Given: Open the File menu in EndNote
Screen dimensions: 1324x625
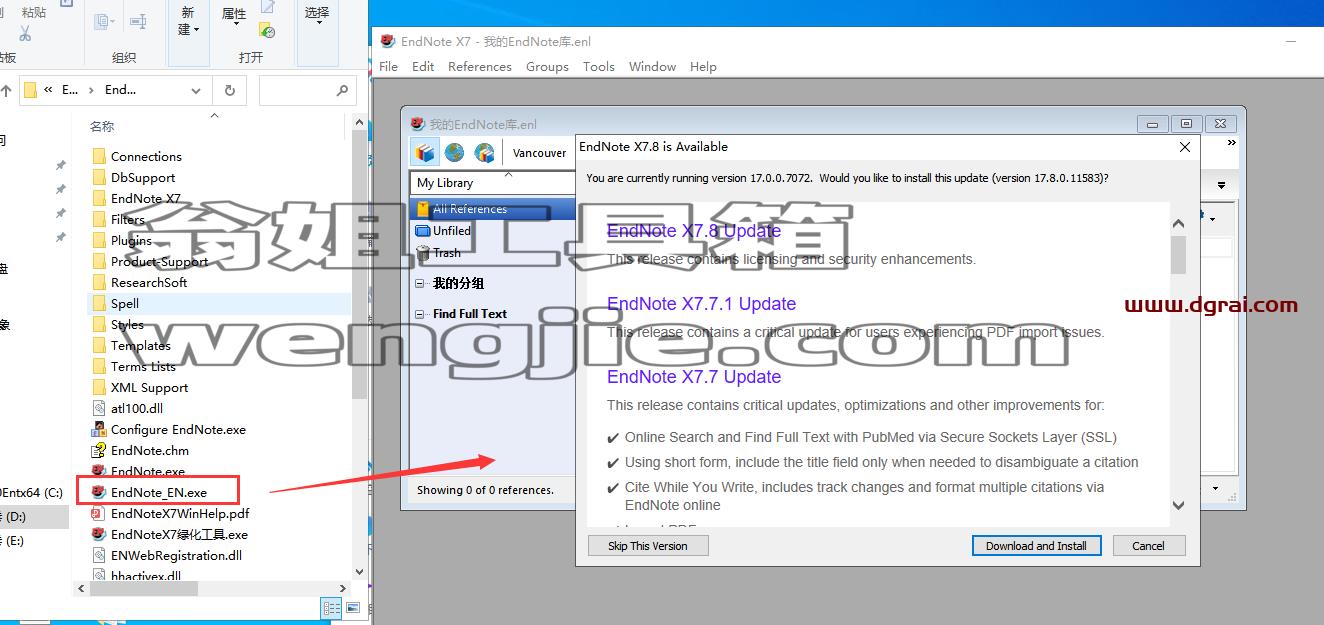Looking at the screenshot, I should coord(389,67).
